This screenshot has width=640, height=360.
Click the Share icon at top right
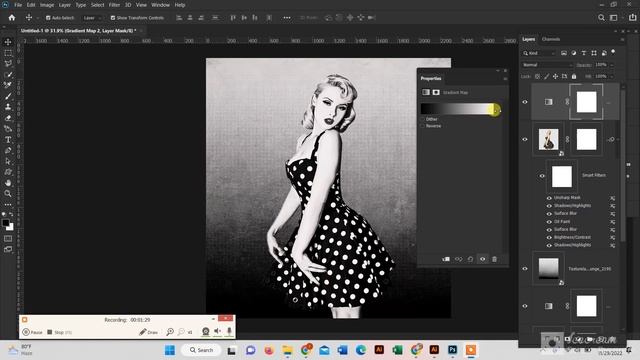[632, 18]
